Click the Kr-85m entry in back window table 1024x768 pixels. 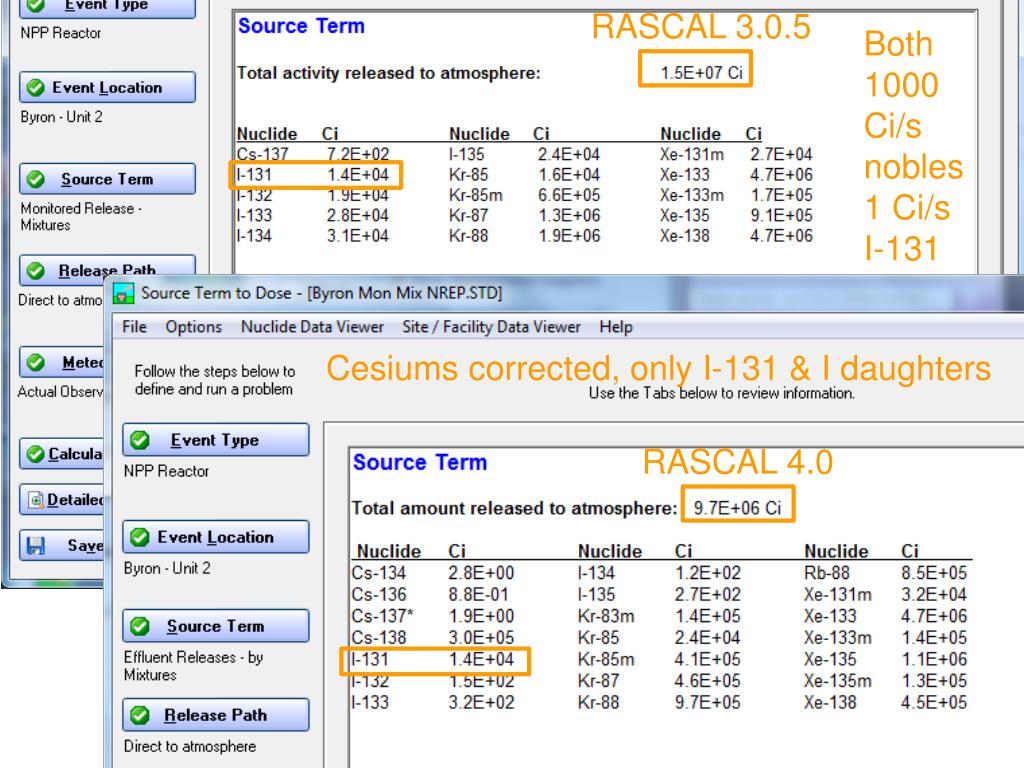point(475,195)
